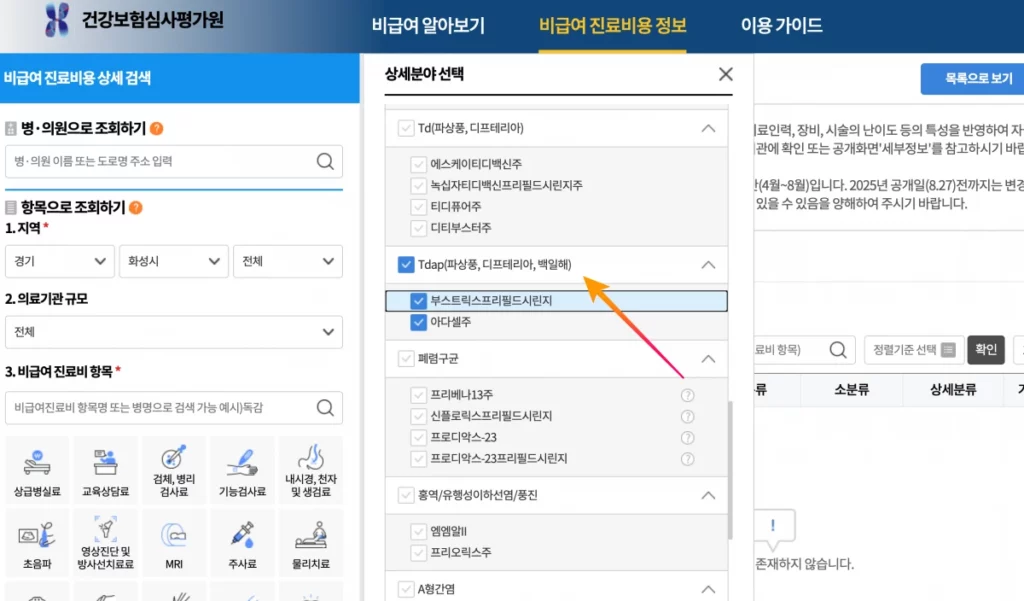Select the 주사료 category icon
Screen dimensions: 1024x601
pyautogui.click(x=242, y=540)
